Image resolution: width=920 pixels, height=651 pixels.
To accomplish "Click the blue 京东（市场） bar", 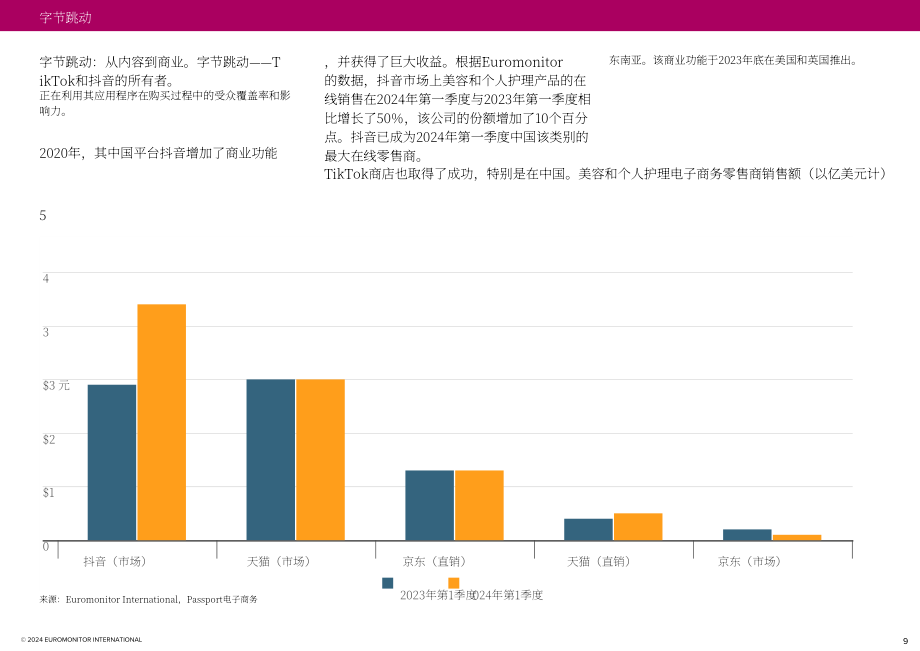I will coord(748,535).
